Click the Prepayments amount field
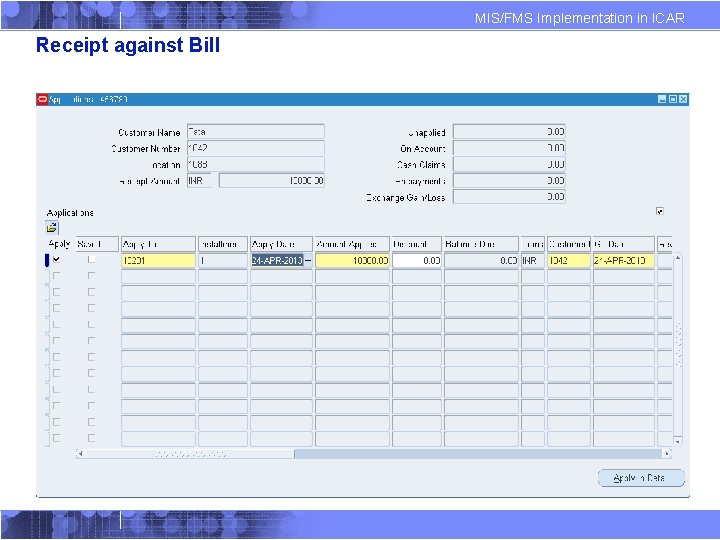 point(509,181)
